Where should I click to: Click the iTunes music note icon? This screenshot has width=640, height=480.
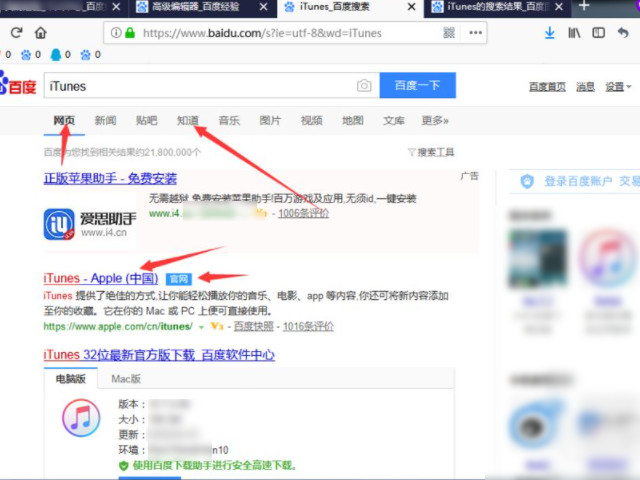[81, 418]
